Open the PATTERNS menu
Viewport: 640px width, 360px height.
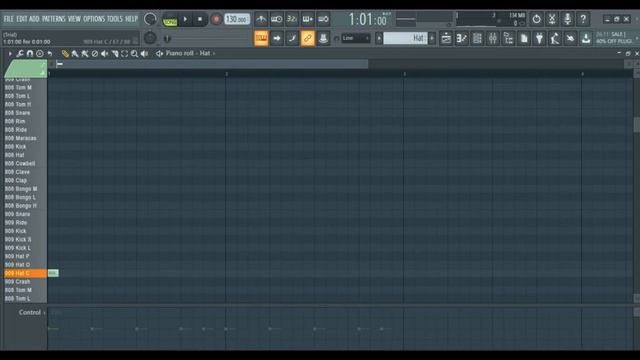pos(53,19)
